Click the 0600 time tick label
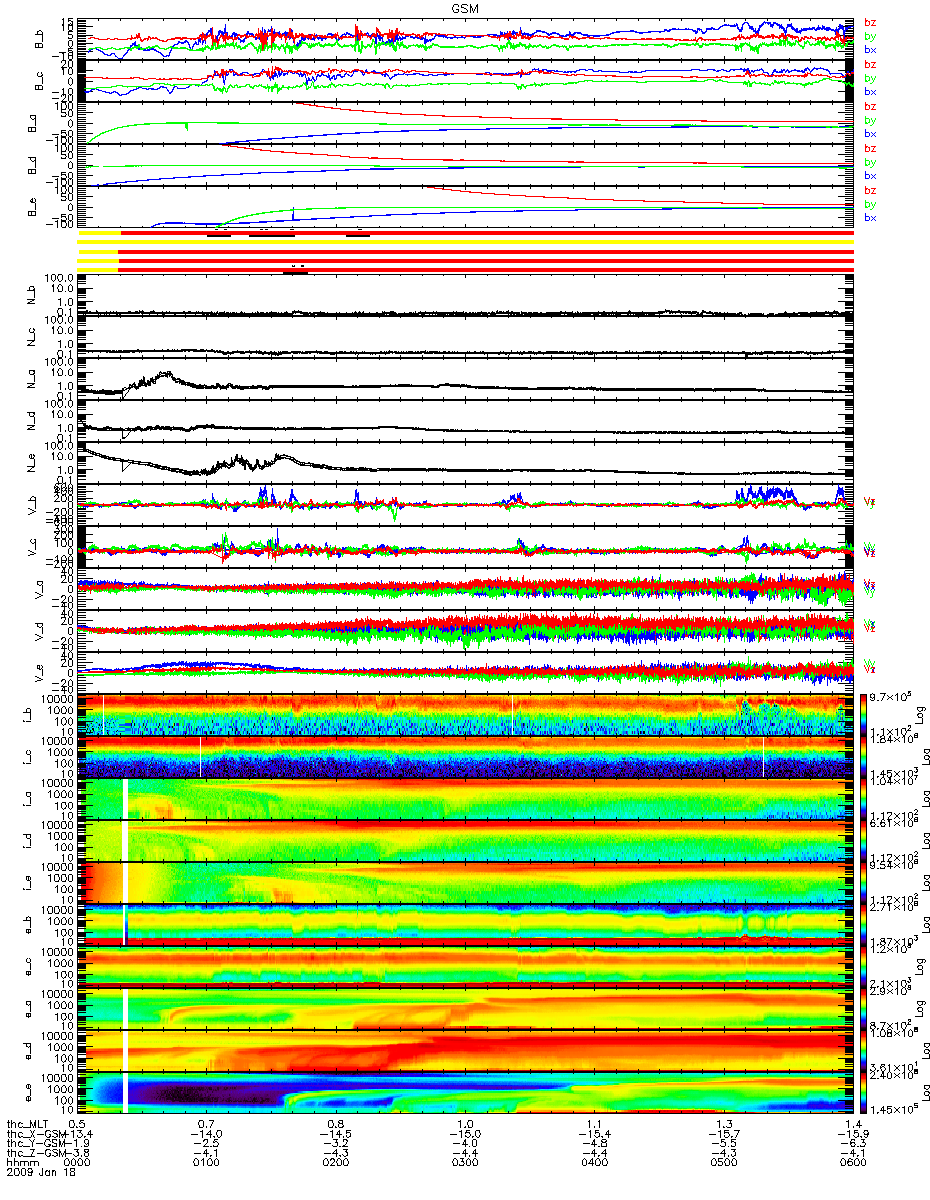Viewport: 930px width, 1200px height. click(852, 1162)
